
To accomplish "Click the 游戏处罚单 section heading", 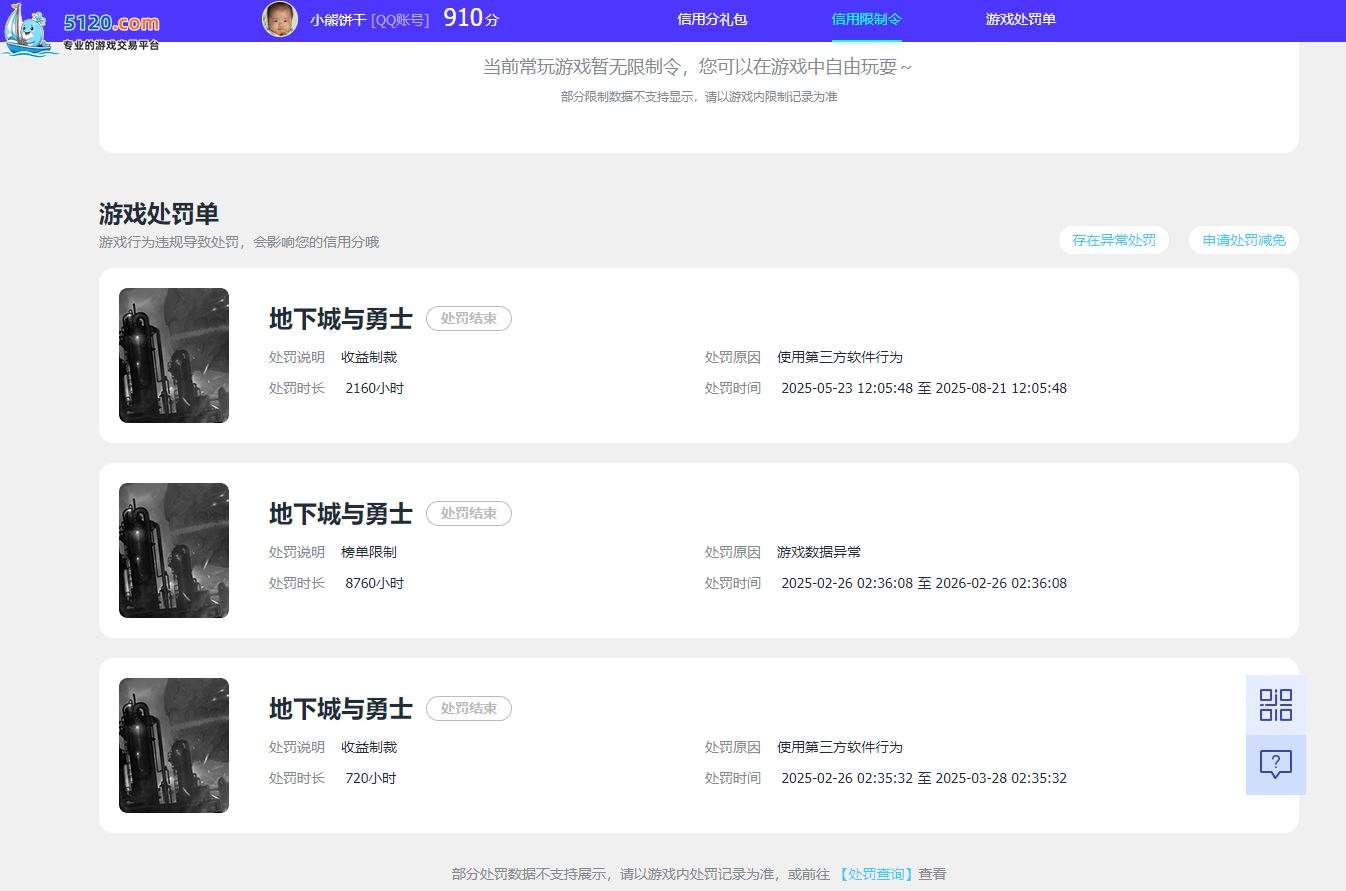I will (x=158, y=214).
